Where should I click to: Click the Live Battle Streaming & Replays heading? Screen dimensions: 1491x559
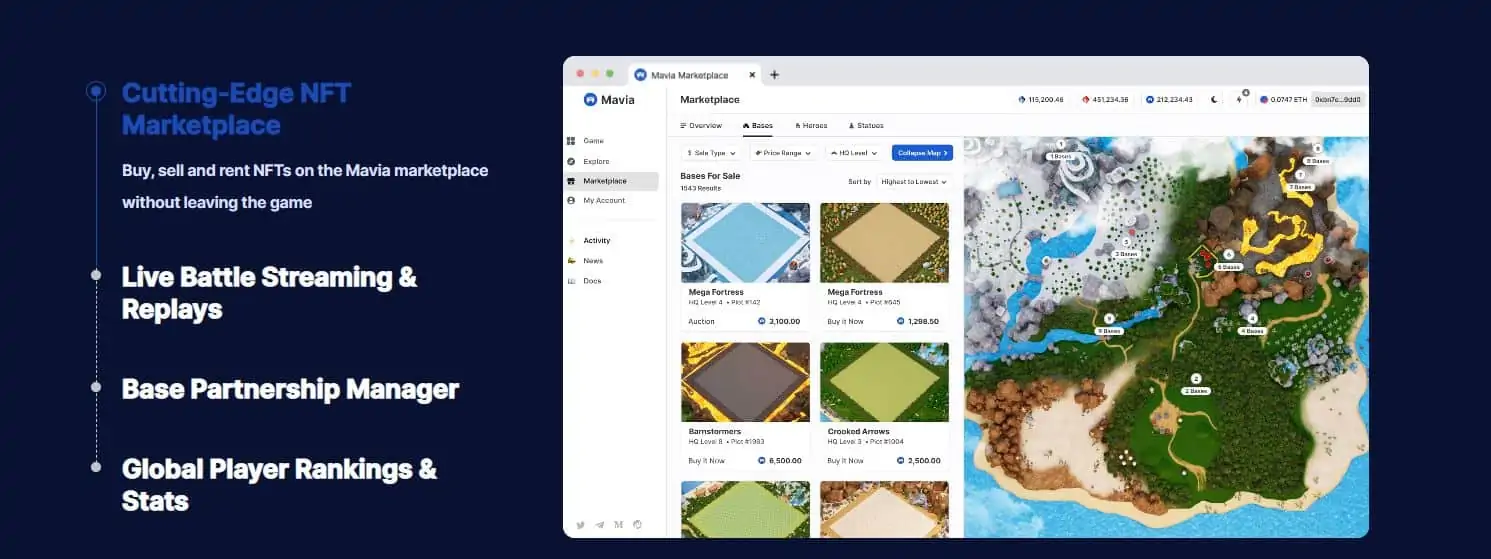click(x=269, y=293)
